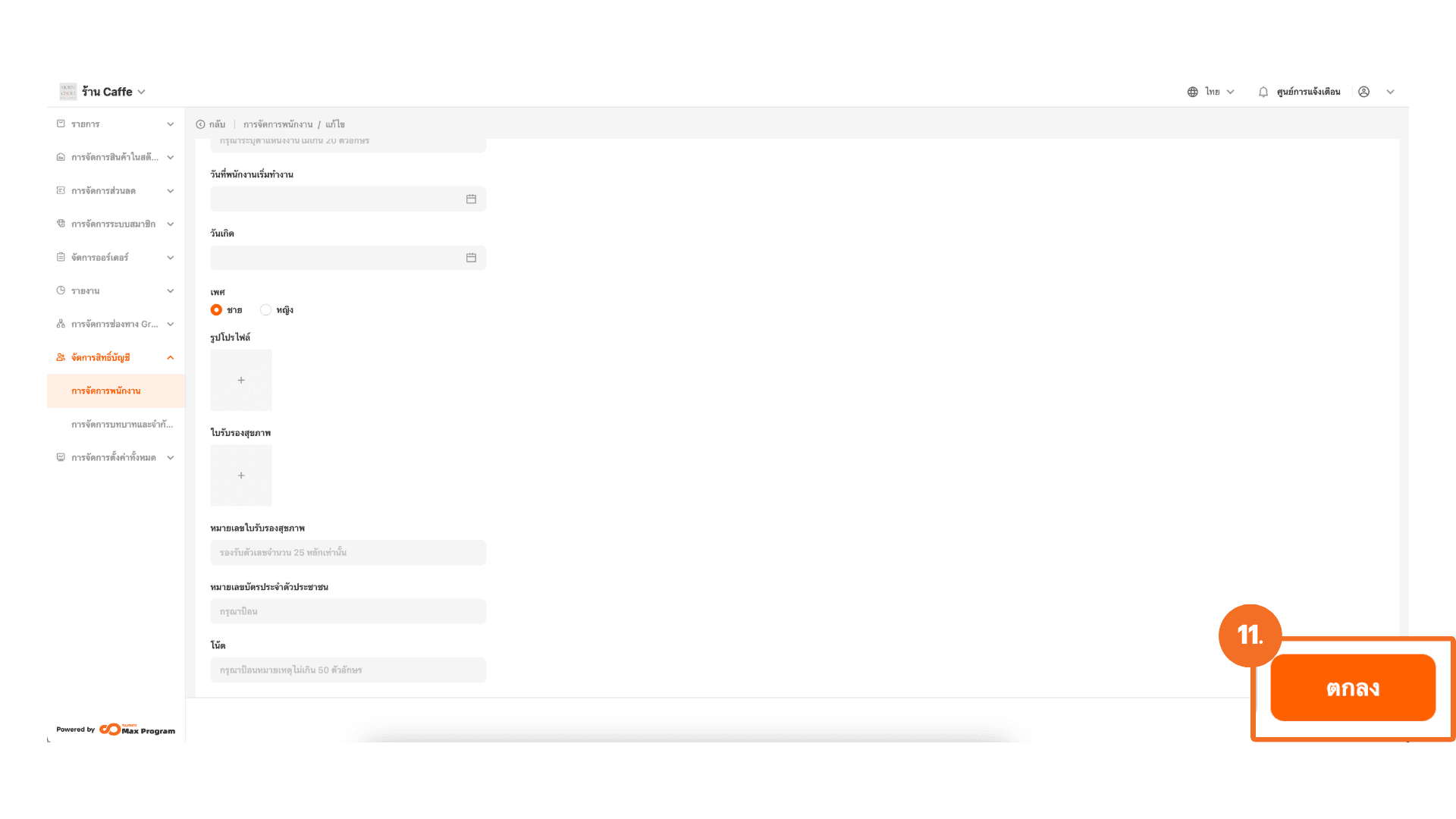Click the health certificate number input field
Image resolution: width=1456 pixels, height=819 pixels.
click(348, 552)
